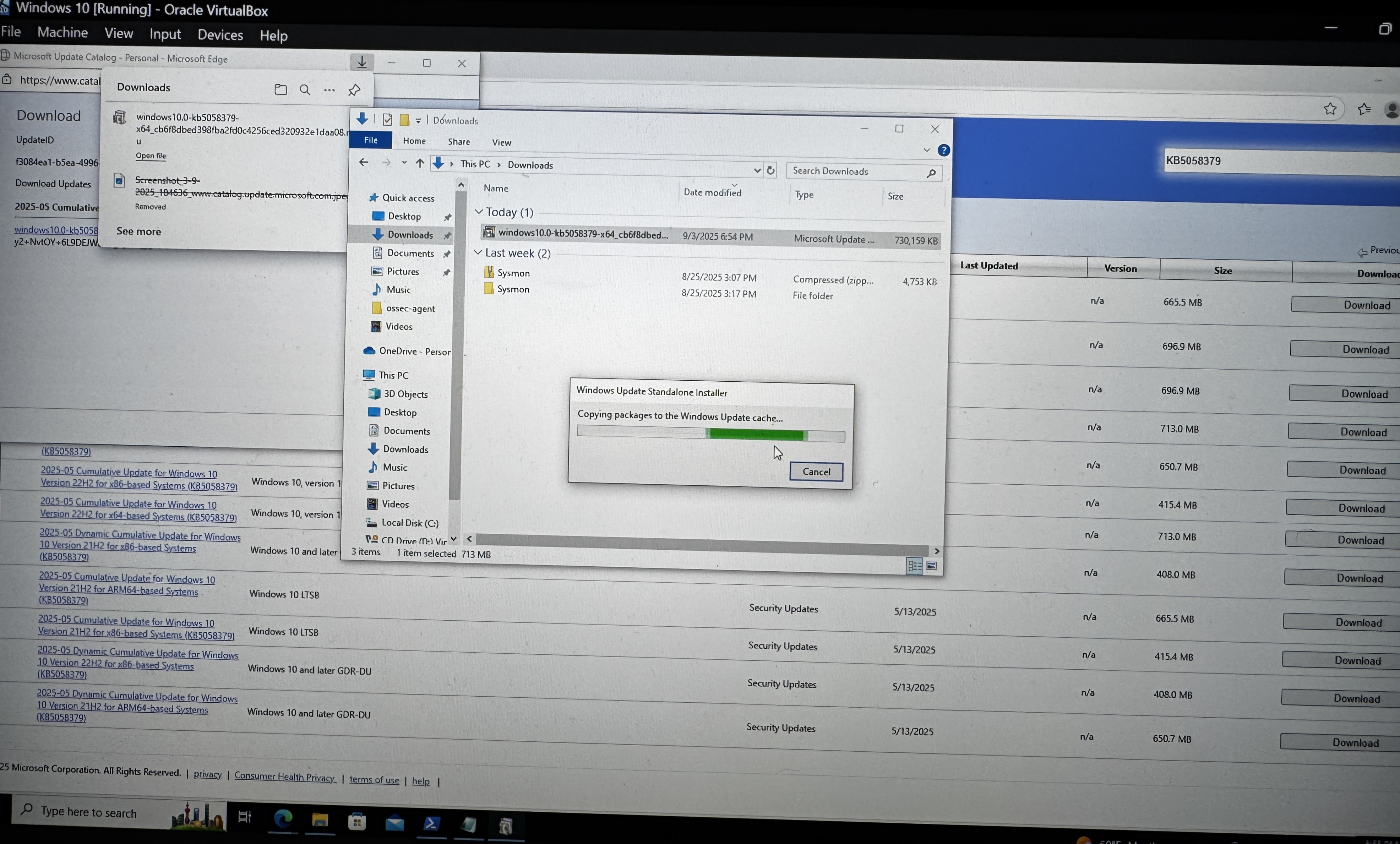Open the Explorer File tab
The image size is (1400, 844).
370,140
